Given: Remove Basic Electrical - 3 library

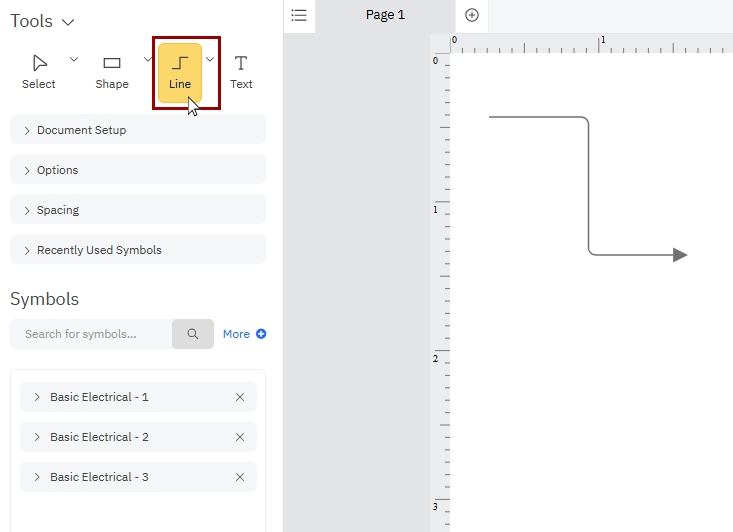Looking at the screenshot, I should coord(240,477).
